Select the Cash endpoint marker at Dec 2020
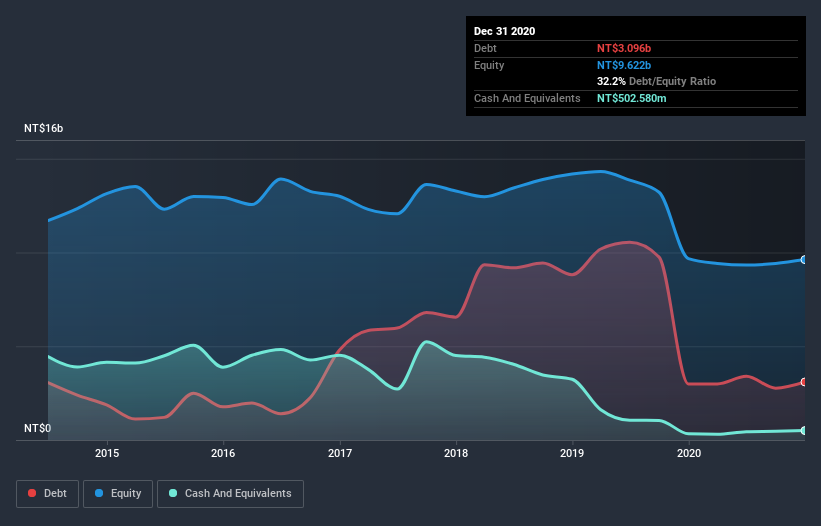 tap(804, 430)
